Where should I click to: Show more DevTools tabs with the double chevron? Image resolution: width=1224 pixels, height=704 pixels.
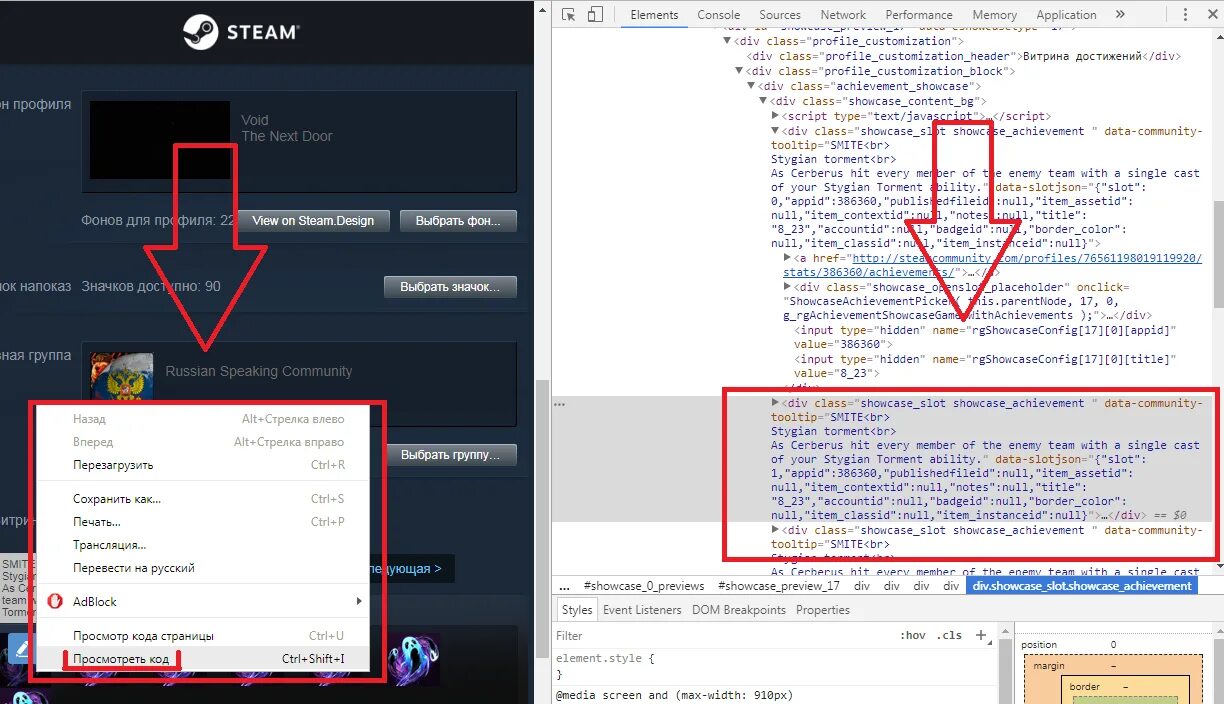(x=1120, y=14)
